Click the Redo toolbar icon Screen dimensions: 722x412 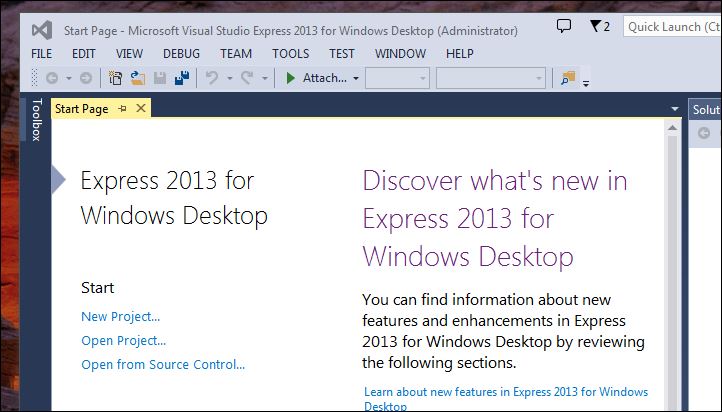click(x=247, y=78)
